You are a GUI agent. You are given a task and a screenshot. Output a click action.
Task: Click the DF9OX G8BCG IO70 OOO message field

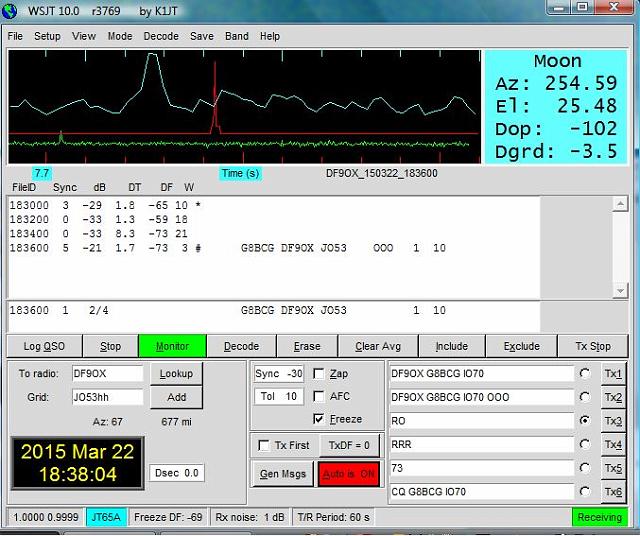(x=482, y=397)
